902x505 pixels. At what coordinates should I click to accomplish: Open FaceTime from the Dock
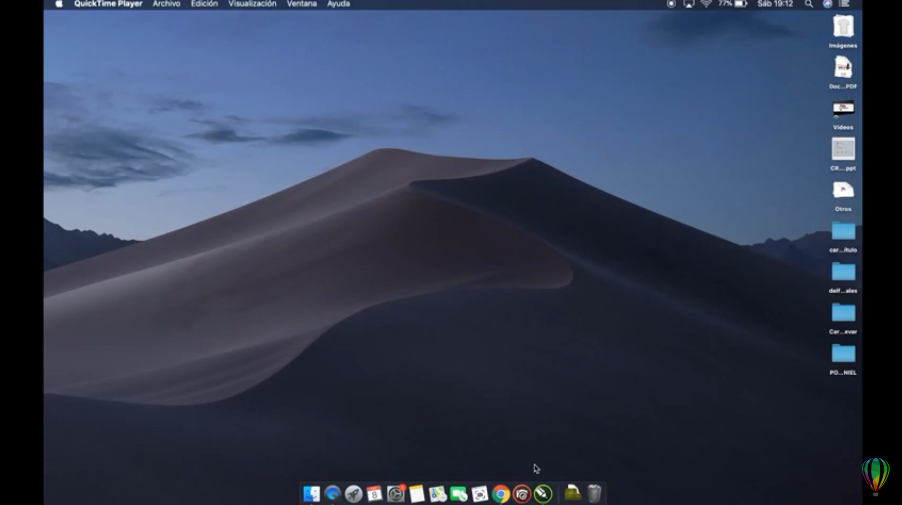click(x=458, y=494)
